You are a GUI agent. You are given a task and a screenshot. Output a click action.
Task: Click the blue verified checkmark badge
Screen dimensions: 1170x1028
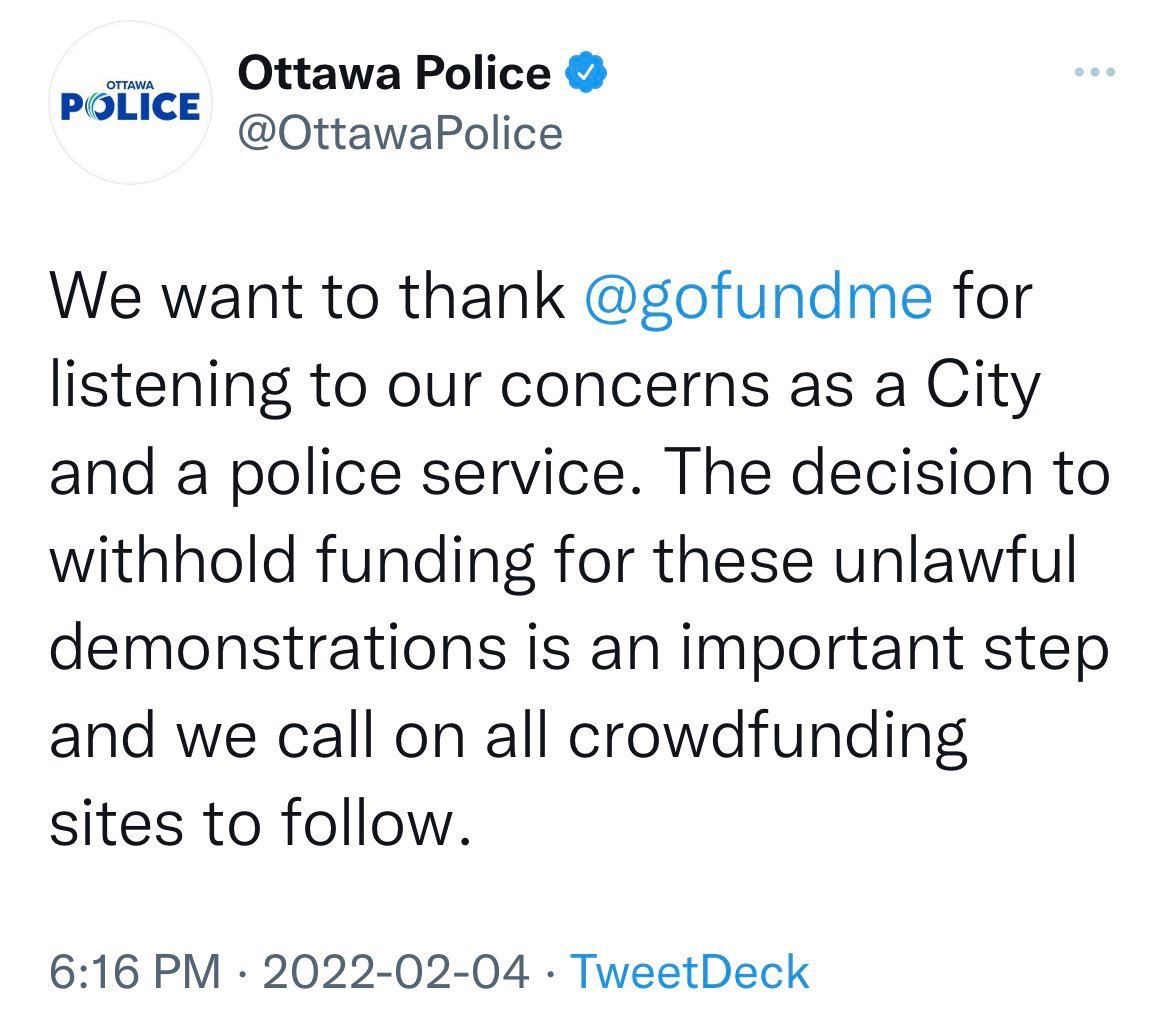586,72
